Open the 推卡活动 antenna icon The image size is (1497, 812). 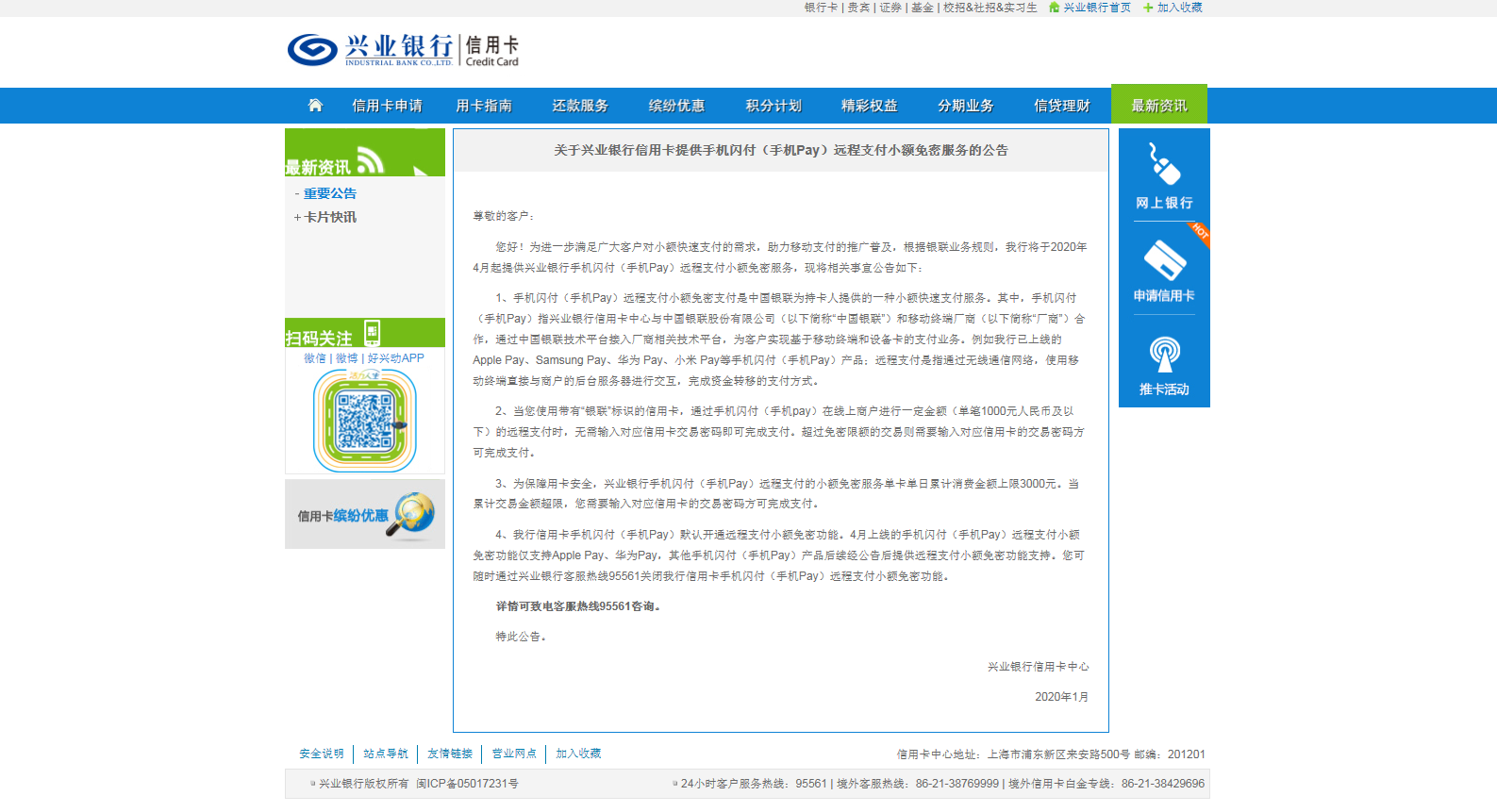point(1164,355)
